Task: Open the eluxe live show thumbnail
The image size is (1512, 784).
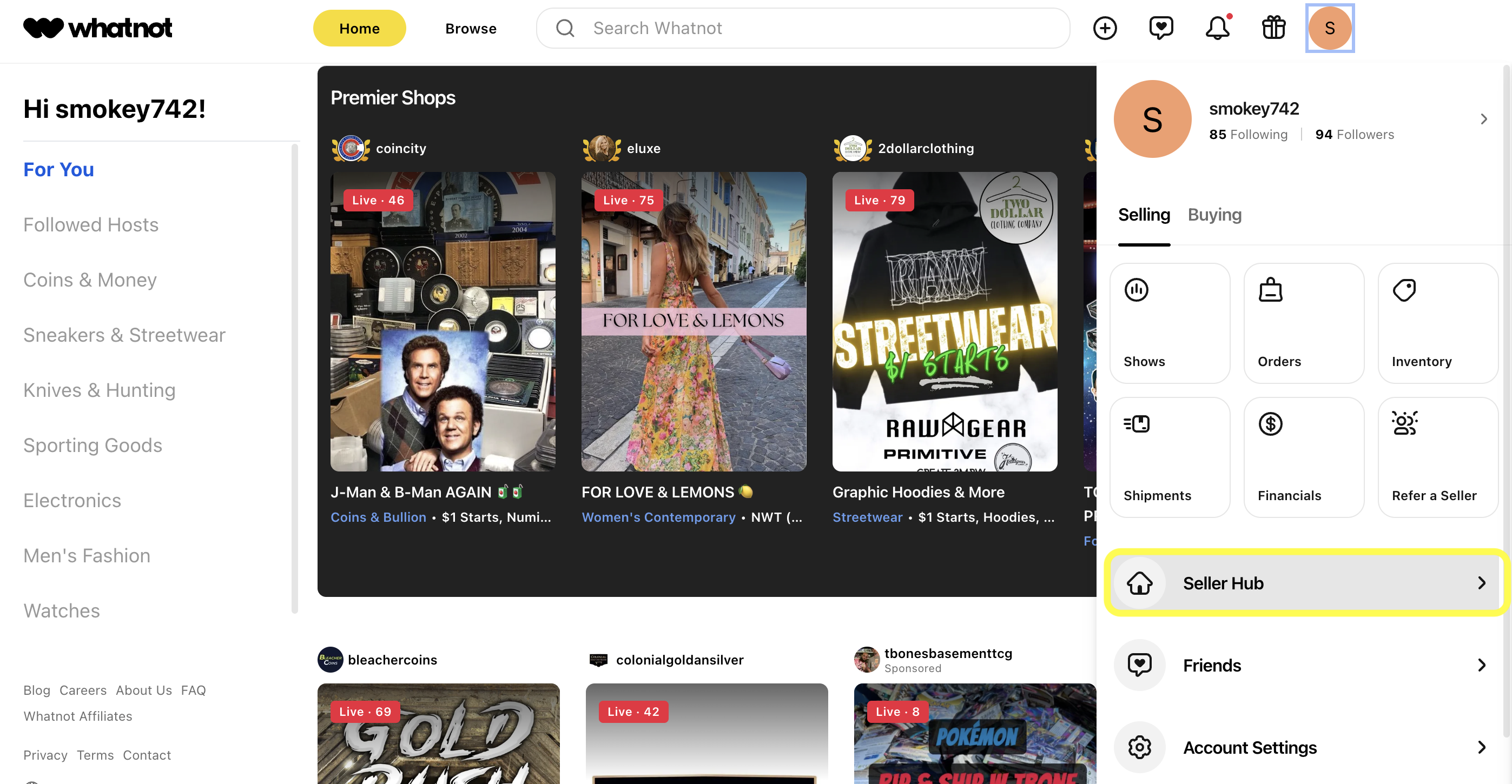Action: (693, 321)
